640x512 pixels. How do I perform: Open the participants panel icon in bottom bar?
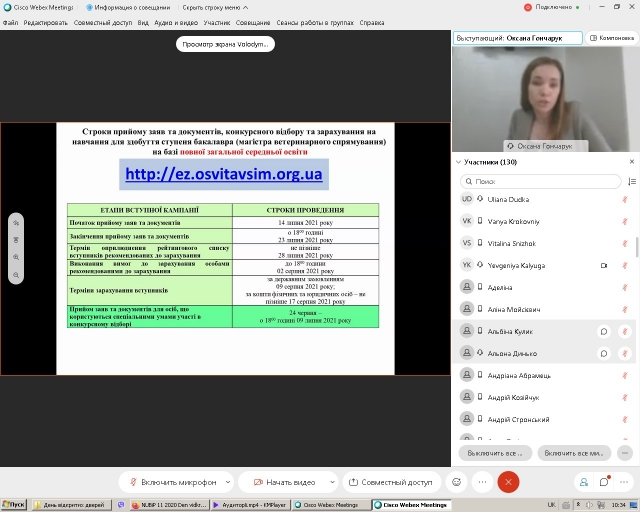coord(584,482)
